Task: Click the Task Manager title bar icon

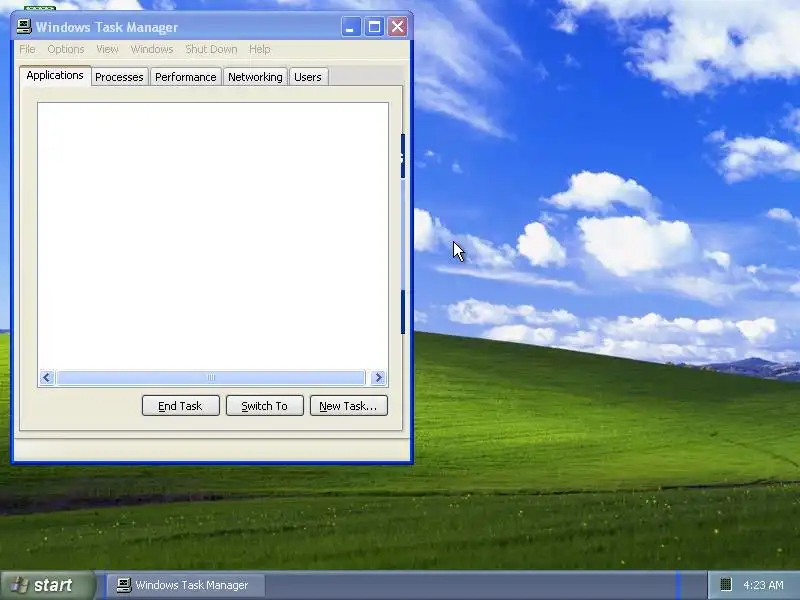Action: click(x=24, y=27)
